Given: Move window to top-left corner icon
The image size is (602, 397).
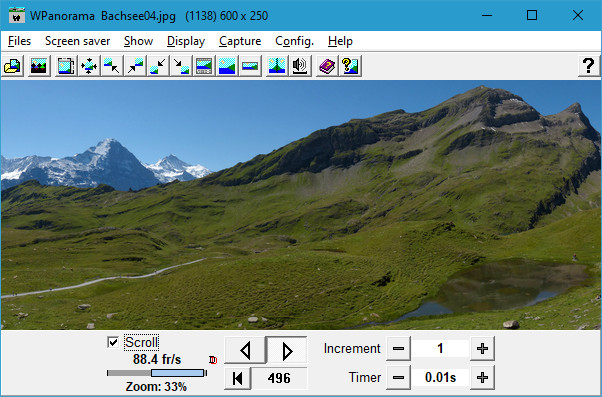Looking at the screenshot, I should pyautogui.click(x=112, y=66).
